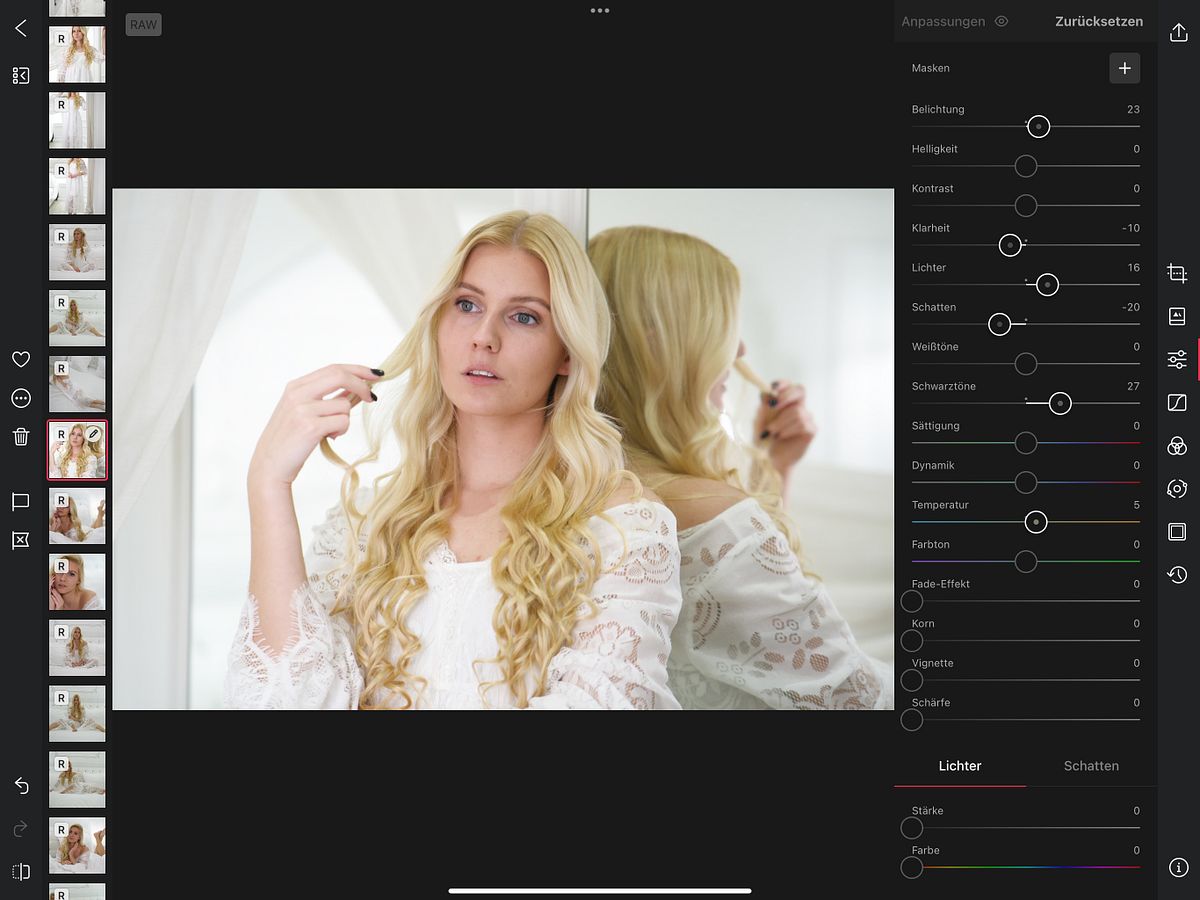Click Zurücksetzen to reset adjustments
The height and width of the screenshot is (900, 1200).
(1099, 21)
